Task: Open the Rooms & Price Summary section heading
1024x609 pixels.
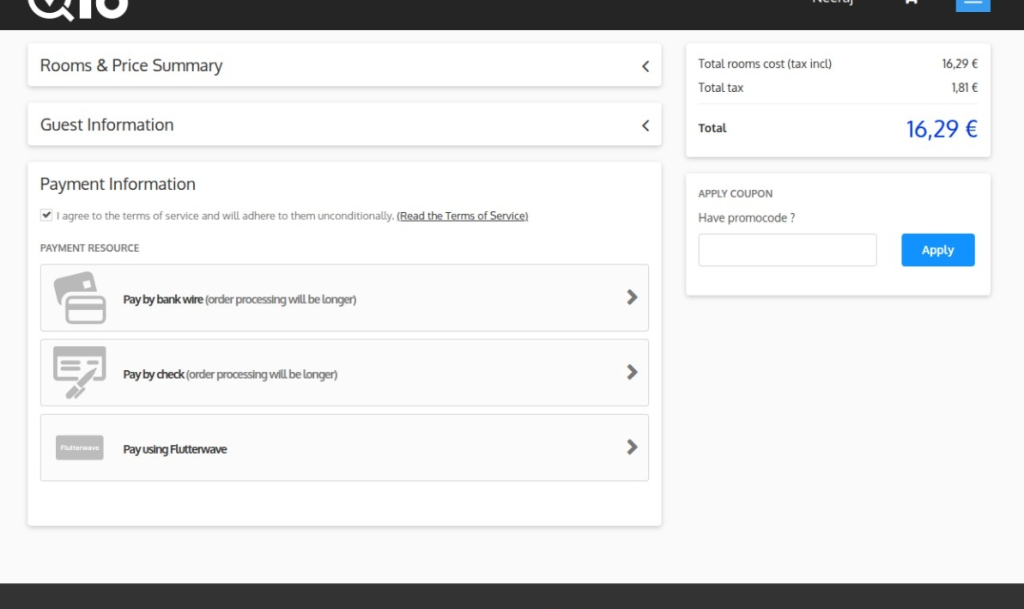Action: click(x=131, y=66)
